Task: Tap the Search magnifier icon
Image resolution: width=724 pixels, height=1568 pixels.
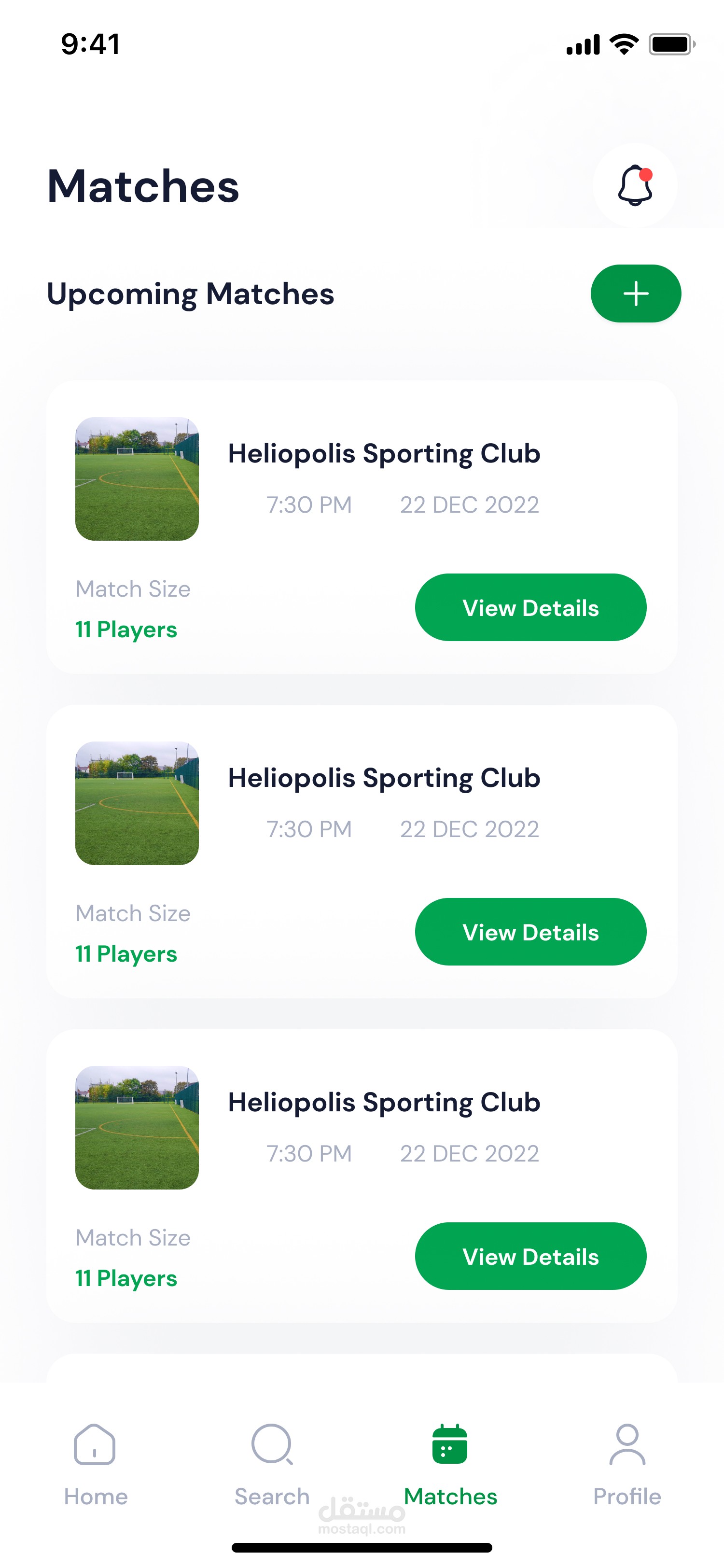Action: pyautogui.click(x=272, y=1444)
